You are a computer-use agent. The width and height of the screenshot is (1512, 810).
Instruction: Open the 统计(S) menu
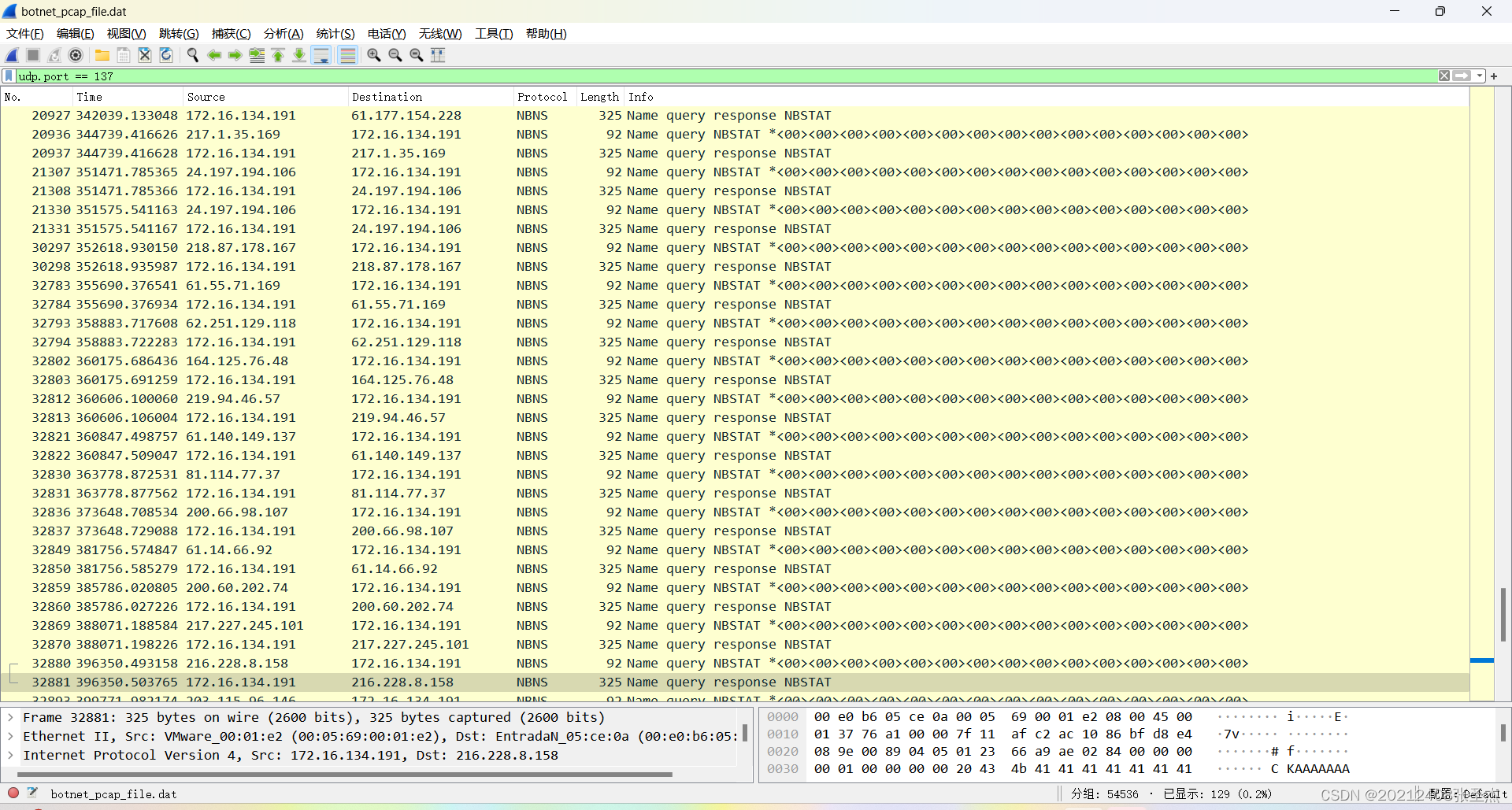click(x=335, y=34)
